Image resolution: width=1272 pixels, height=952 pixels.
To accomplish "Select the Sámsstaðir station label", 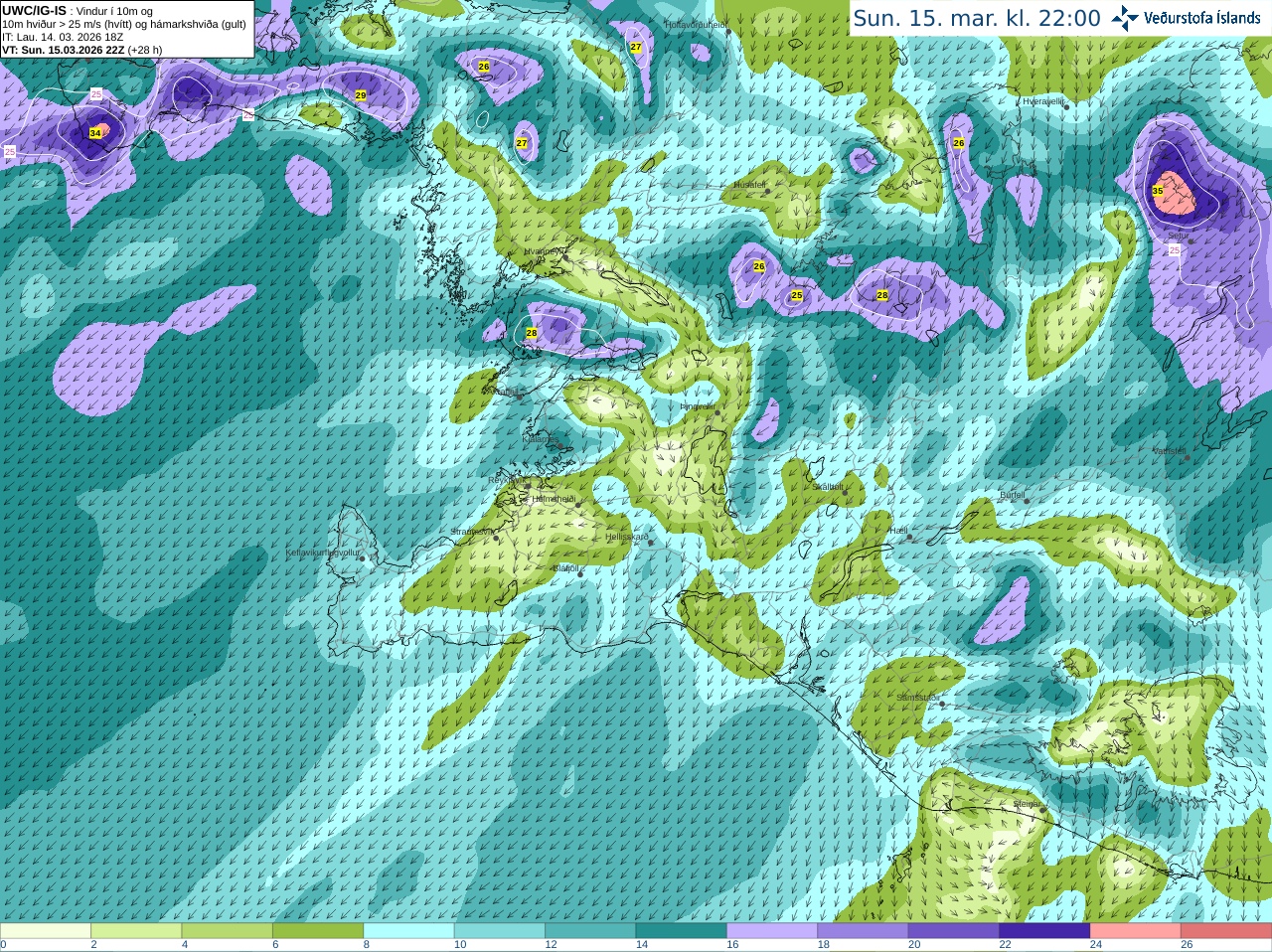I will click(916, 698).
